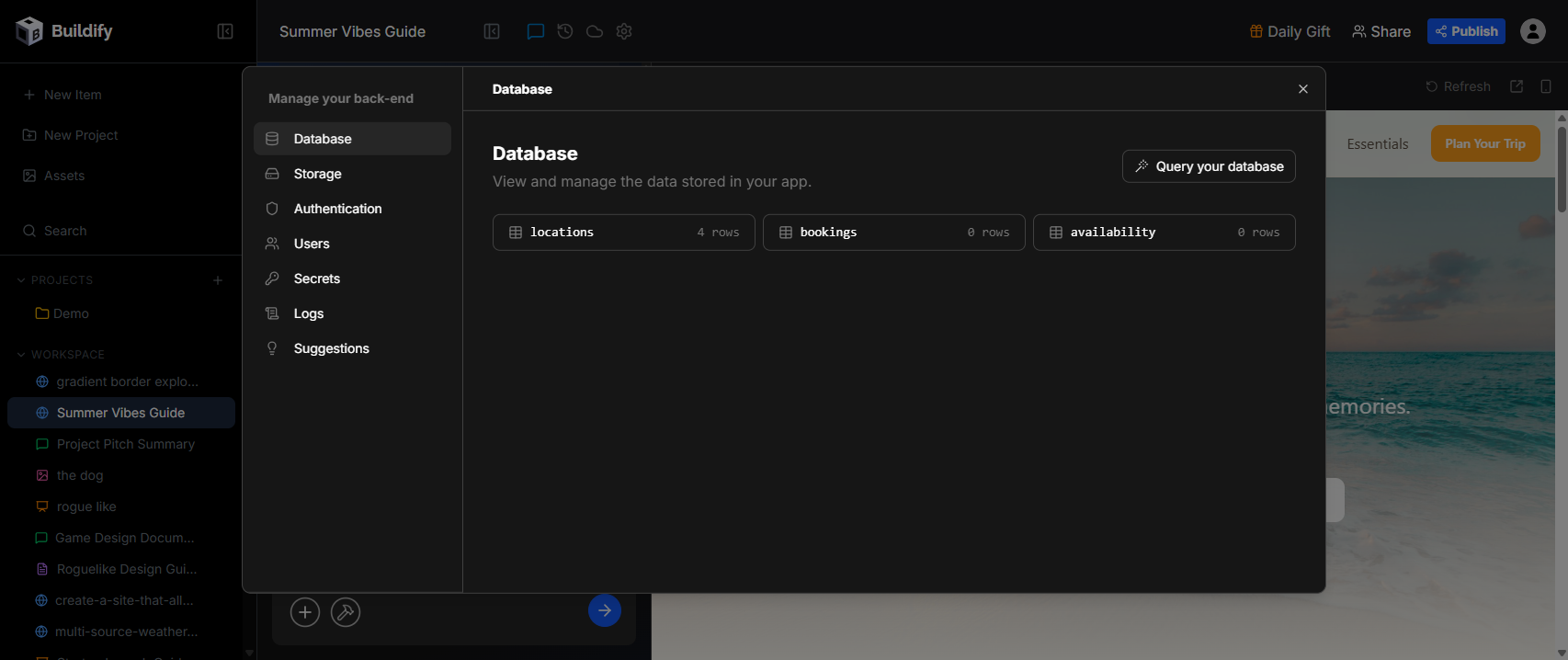Click the Buildify logo icon
The height and width of the screenshot is (660, 1568).
pos(29,31)
